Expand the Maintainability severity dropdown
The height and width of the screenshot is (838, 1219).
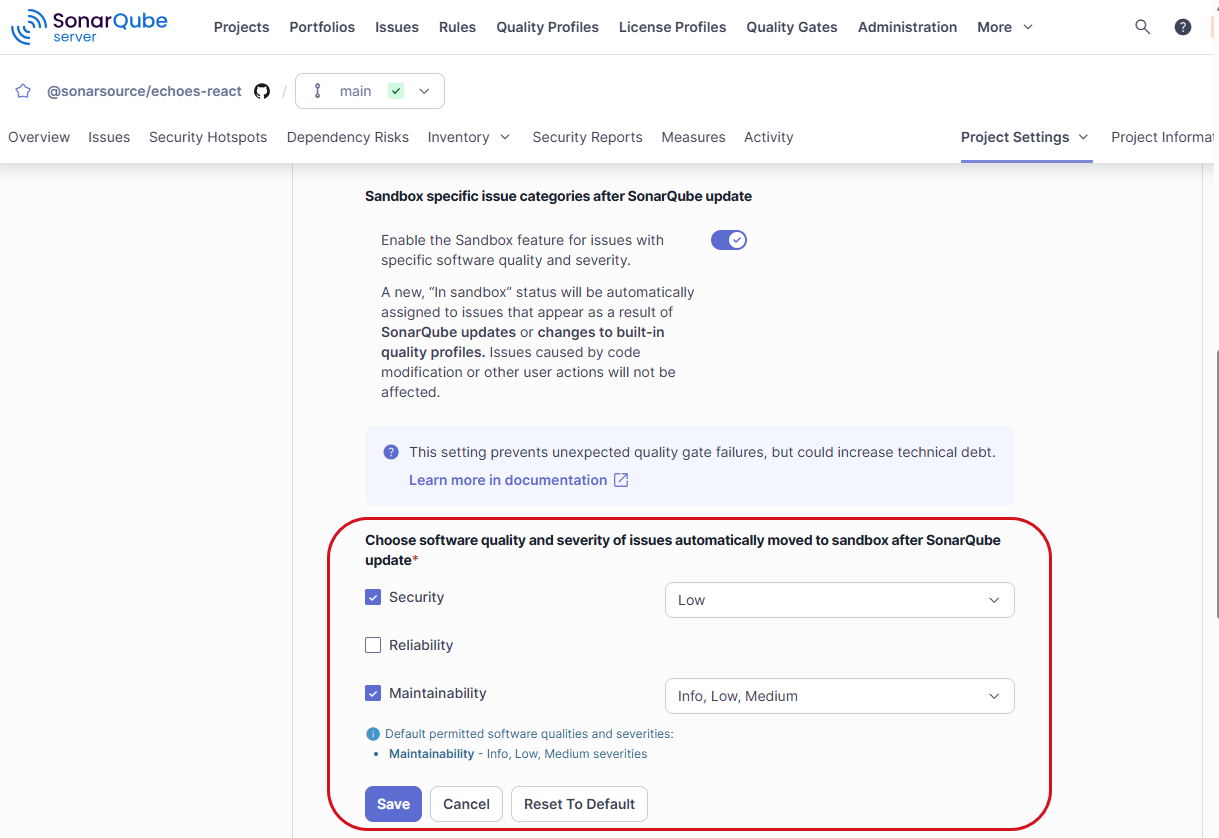(x=839, y=696)
